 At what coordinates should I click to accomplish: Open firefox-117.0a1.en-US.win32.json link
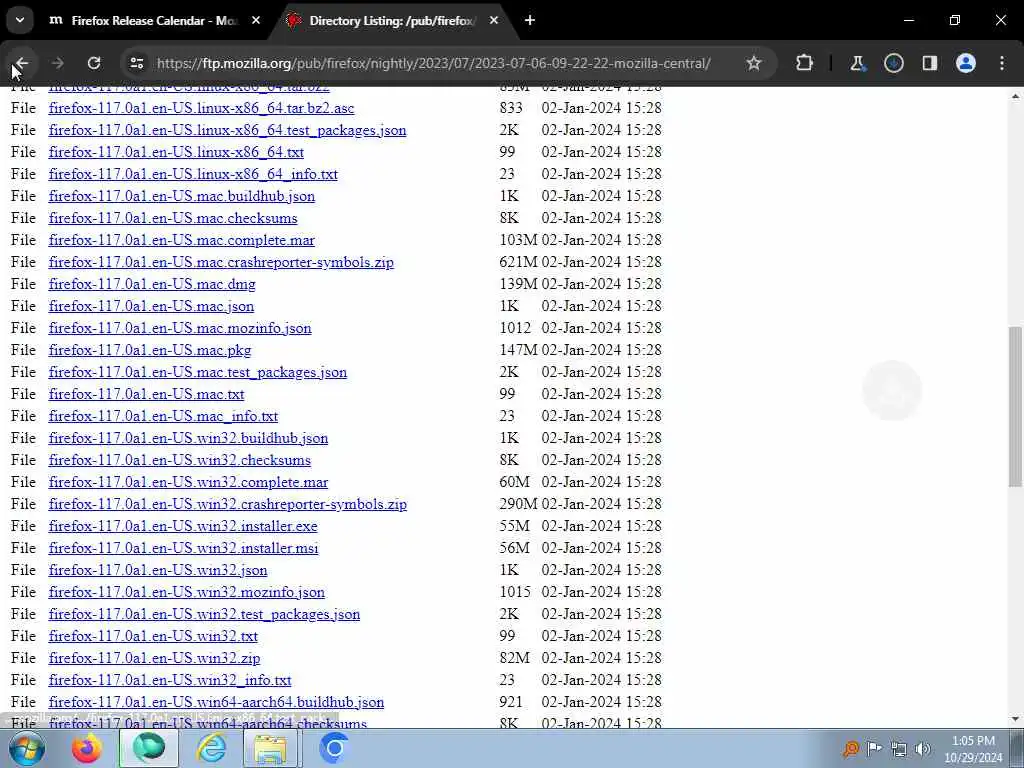coord(158,570)
